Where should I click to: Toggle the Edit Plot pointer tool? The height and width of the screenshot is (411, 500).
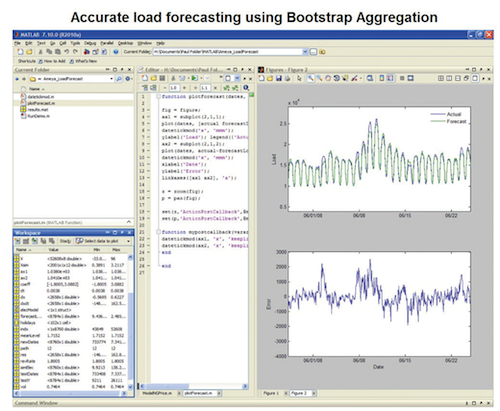click(x=299, y=78)
